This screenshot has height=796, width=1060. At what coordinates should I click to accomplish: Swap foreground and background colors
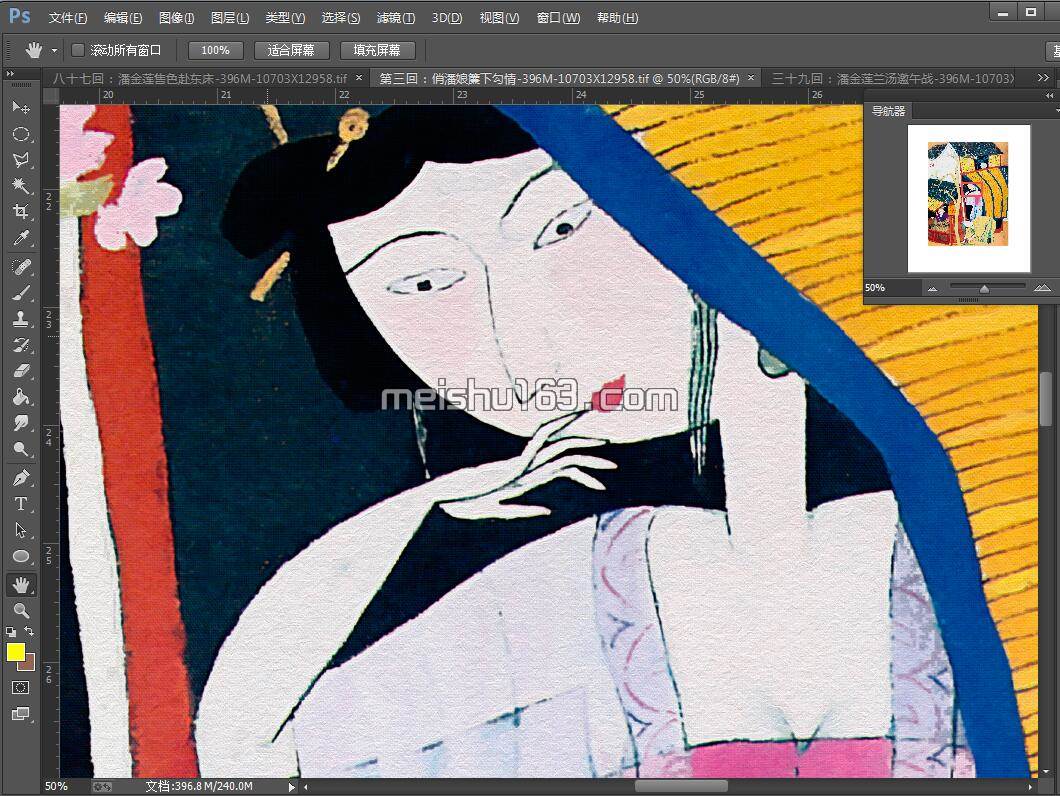click(29, 631)
